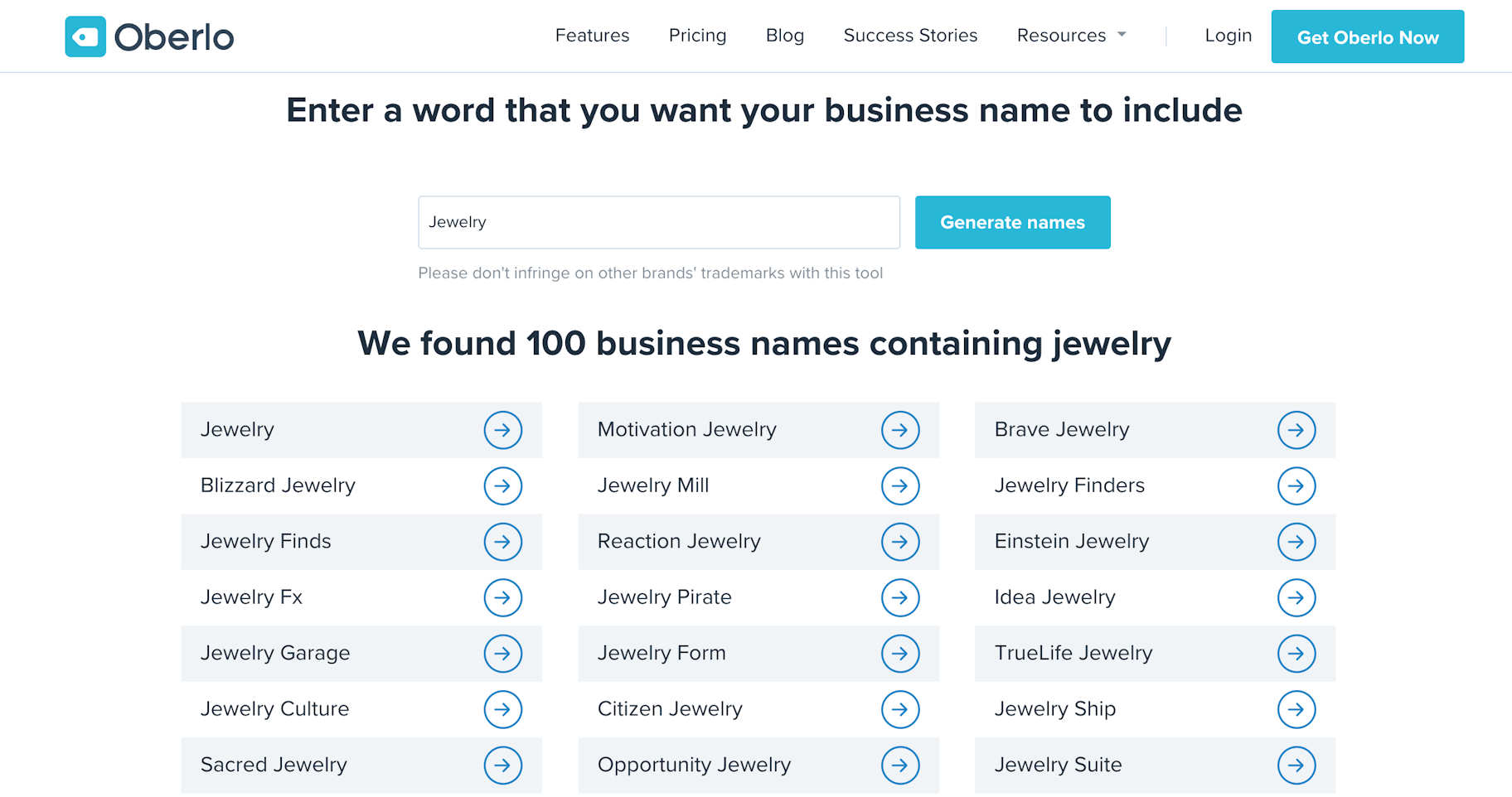The width and height of the screenshot is (1512, 797).
Task: Click the Login link
Action: coord(1228,36)
